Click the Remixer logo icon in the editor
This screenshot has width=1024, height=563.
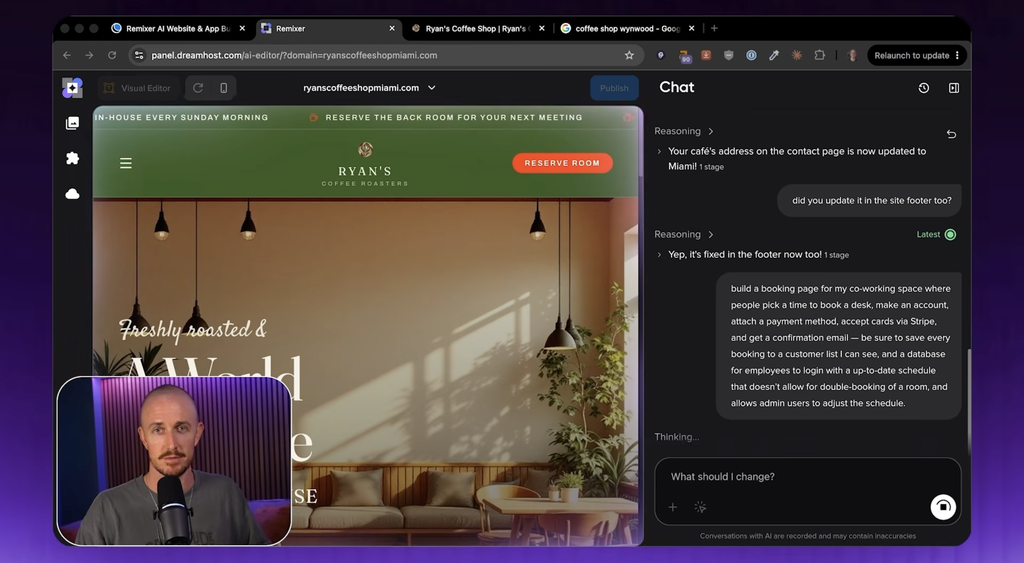72,88
